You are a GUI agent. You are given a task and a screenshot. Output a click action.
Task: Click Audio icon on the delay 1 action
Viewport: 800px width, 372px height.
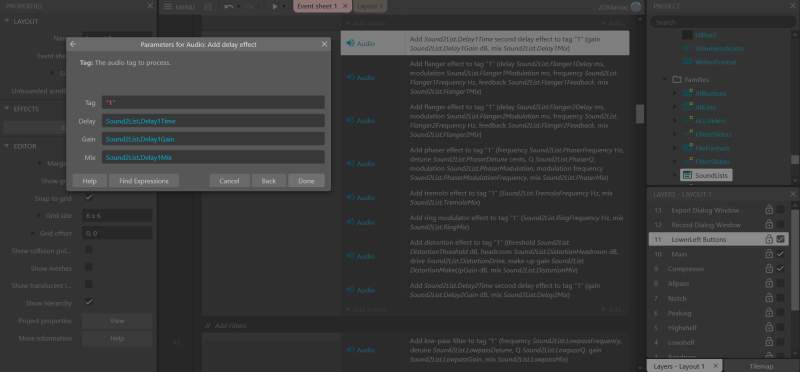pyautogui.click(x=350, y=44)
